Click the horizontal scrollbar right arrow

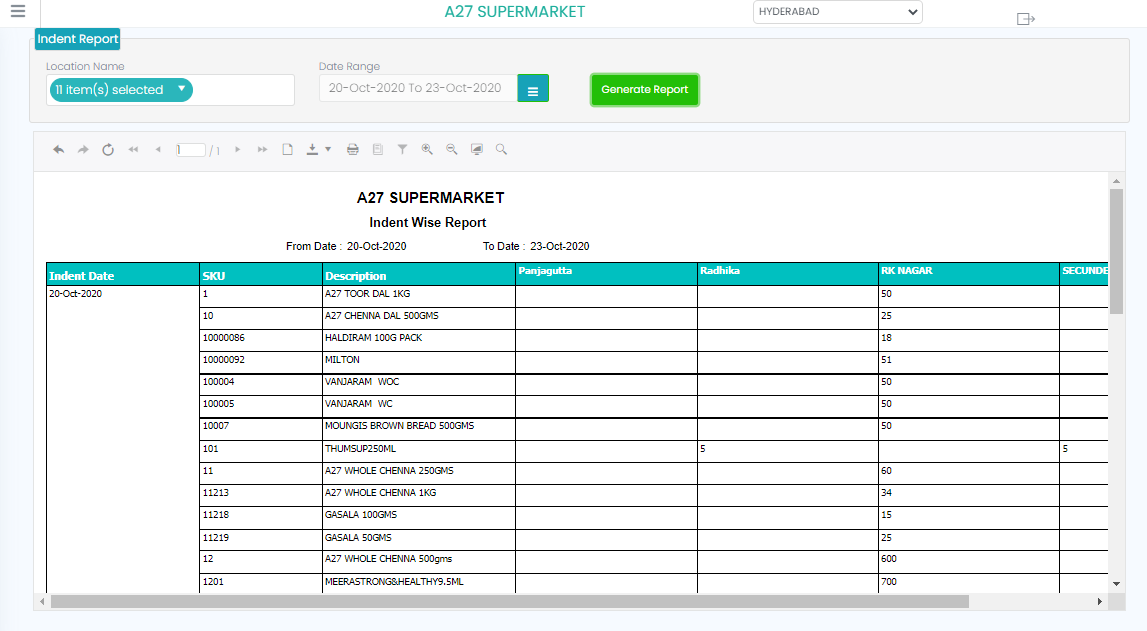[1099, 602]
